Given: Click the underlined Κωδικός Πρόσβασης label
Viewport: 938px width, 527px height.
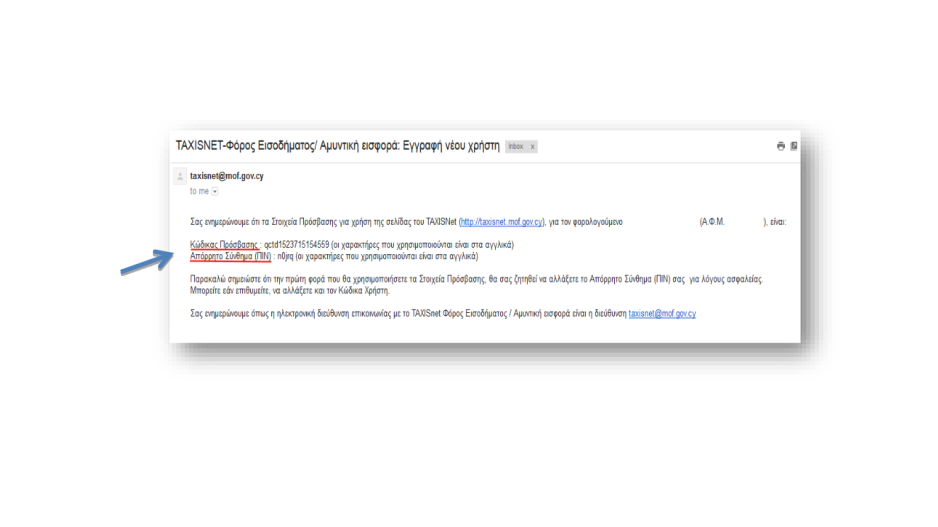Looking at the screenshot, I should click(x=224, y=244).
